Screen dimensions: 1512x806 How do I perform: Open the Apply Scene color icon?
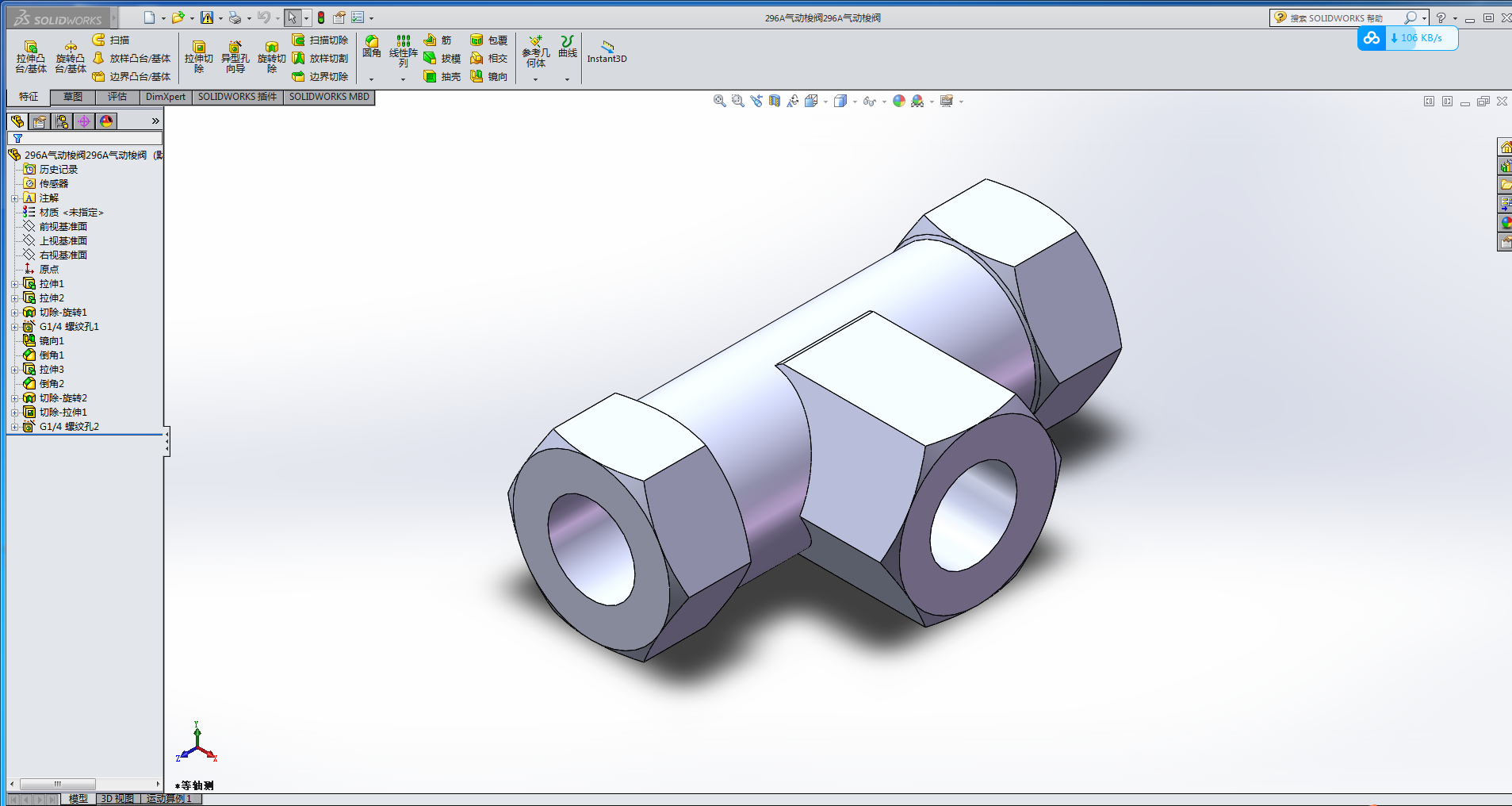pyautogui.click(x=917, y=101)
